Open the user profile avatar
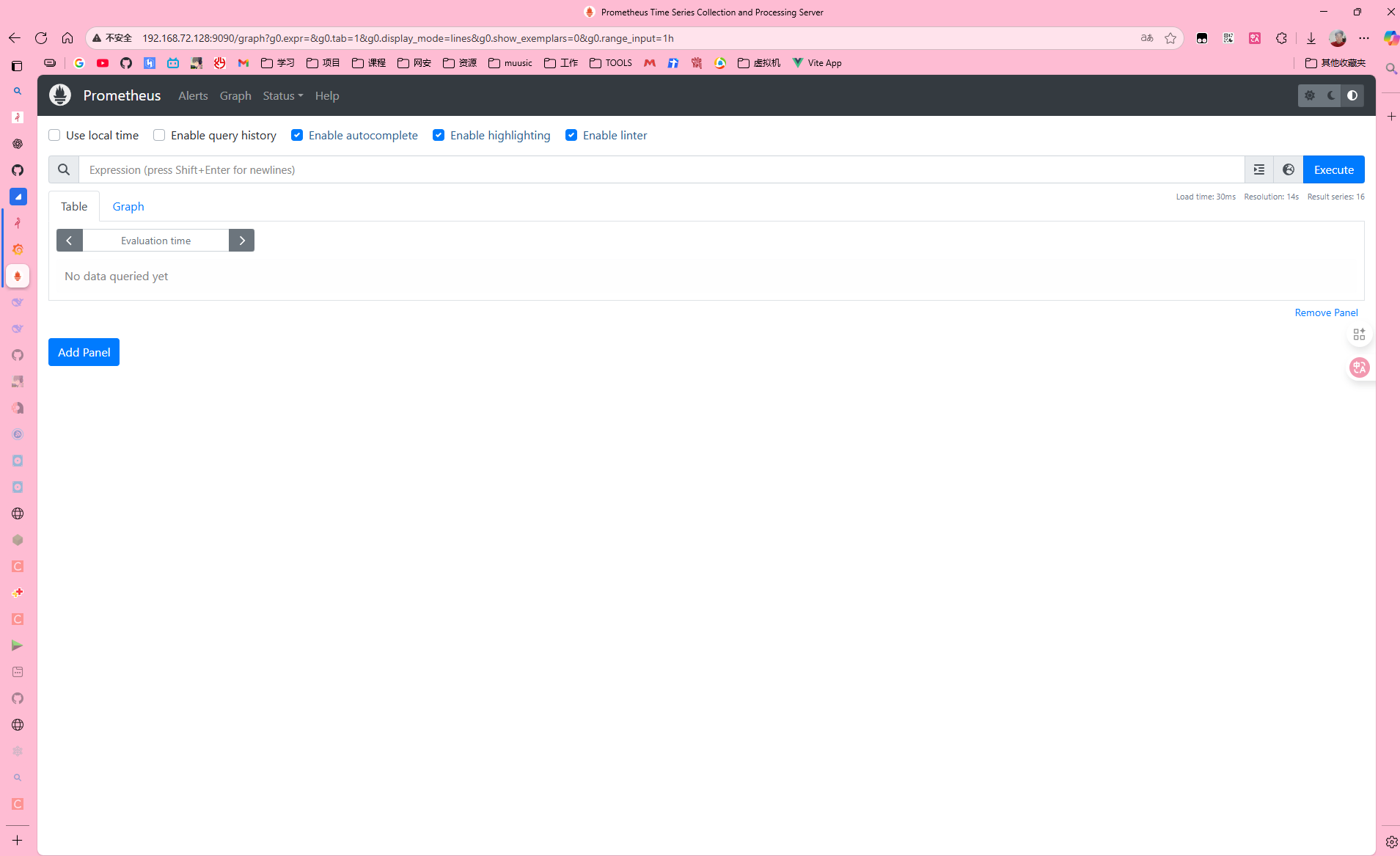 (x=1338, y=38)
